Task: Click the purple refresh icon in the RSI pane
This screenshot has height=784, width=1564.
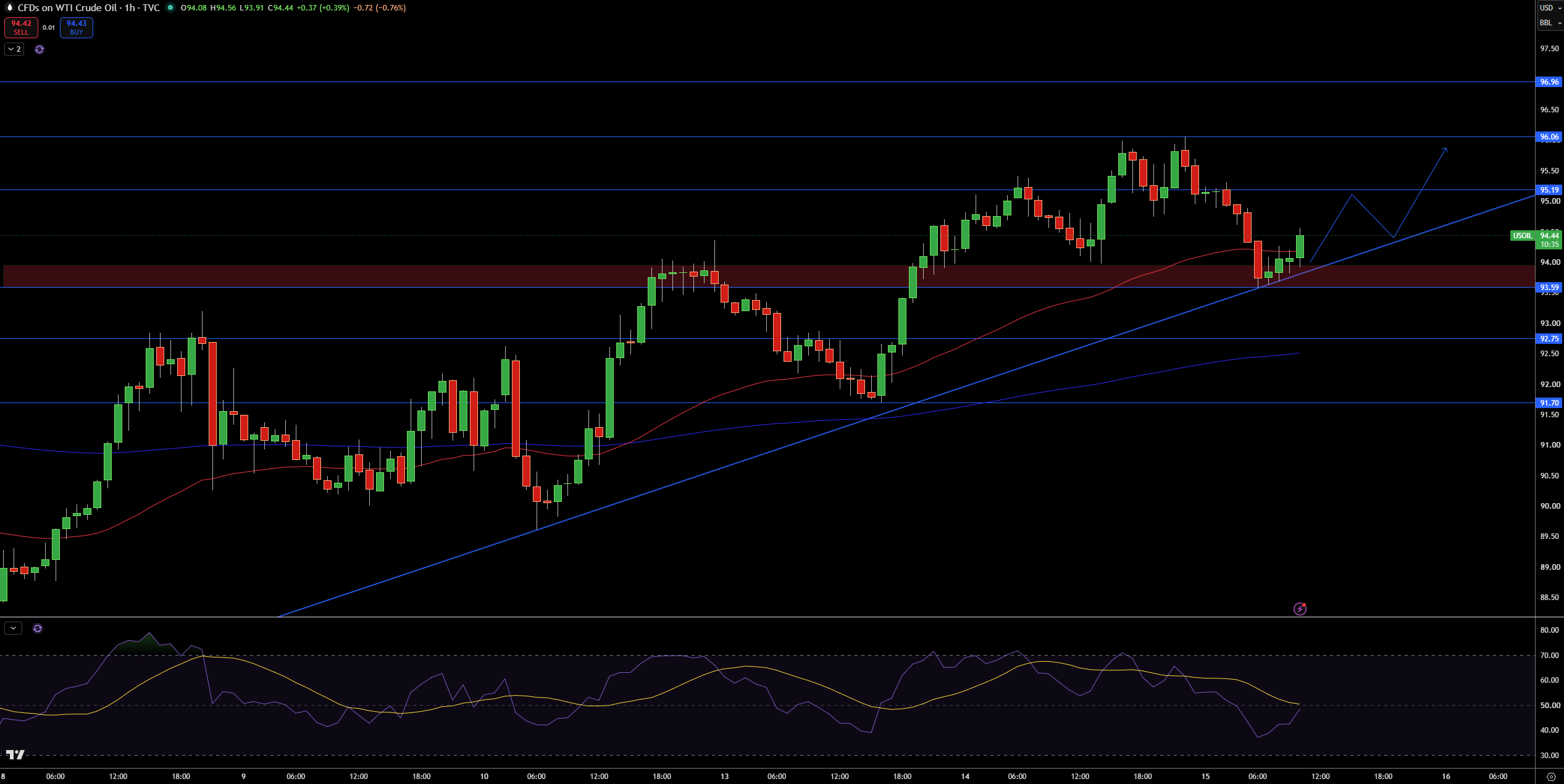Action: [x=38, y=628]
